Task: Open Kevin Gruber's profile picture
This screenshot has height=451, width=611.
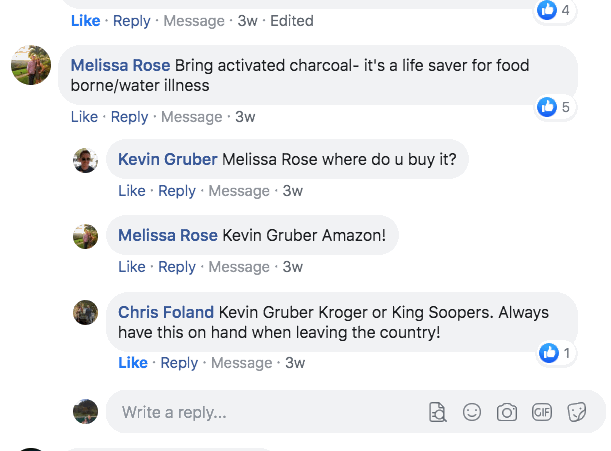Action: [x=86, y=160]
